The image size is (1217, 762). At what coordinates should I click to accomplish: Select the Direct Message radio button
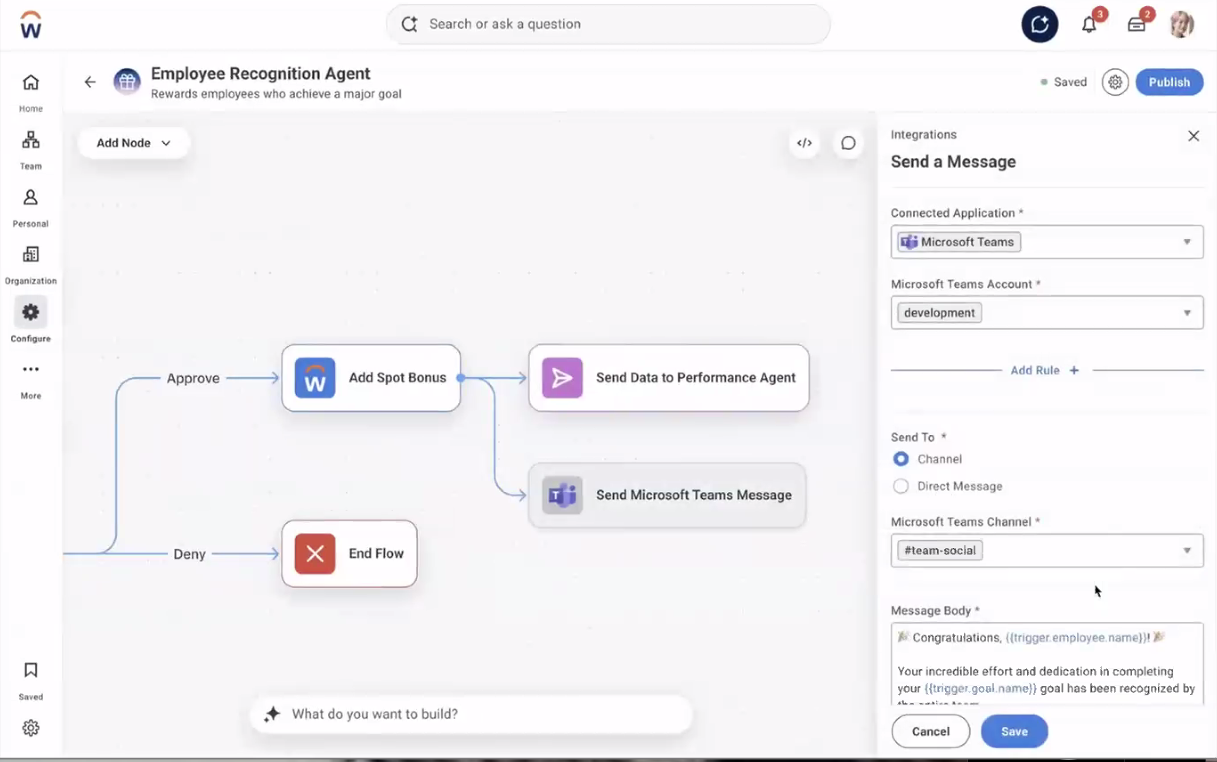900,485
